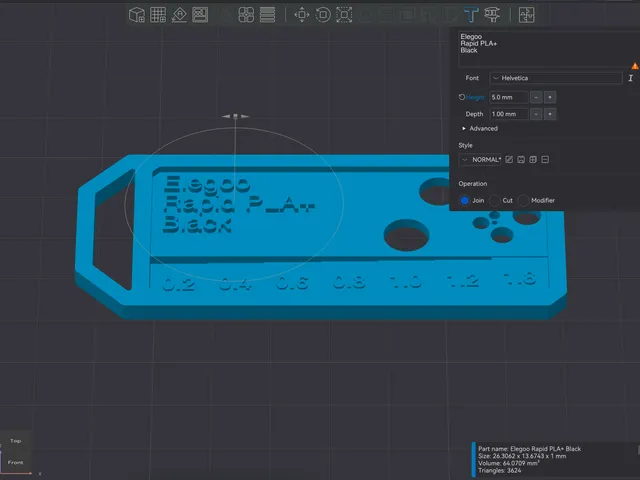The height and width of the screenshot is (480, 640).
Task: Open the Helvetica font dropdown
Action: click(x=556, y=78)
